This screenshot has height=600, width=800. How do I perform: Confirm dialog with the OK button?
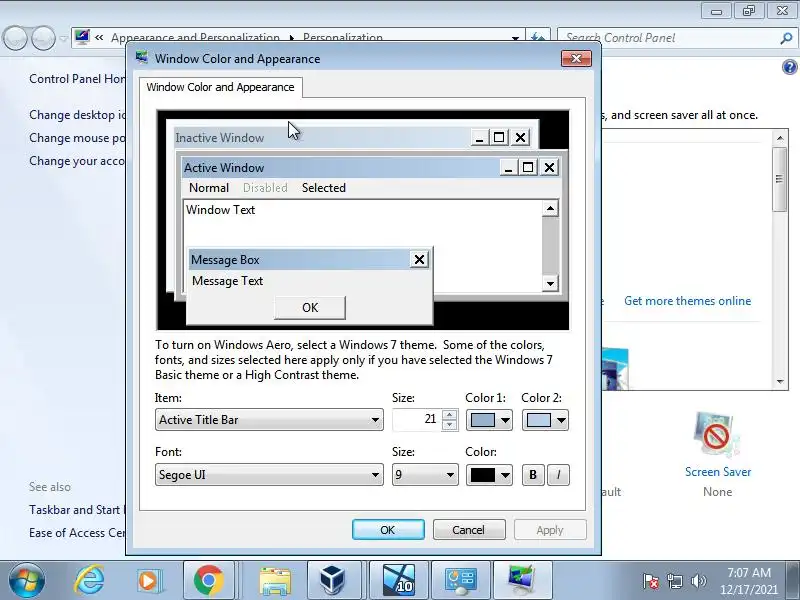click(x=388, y=530)
